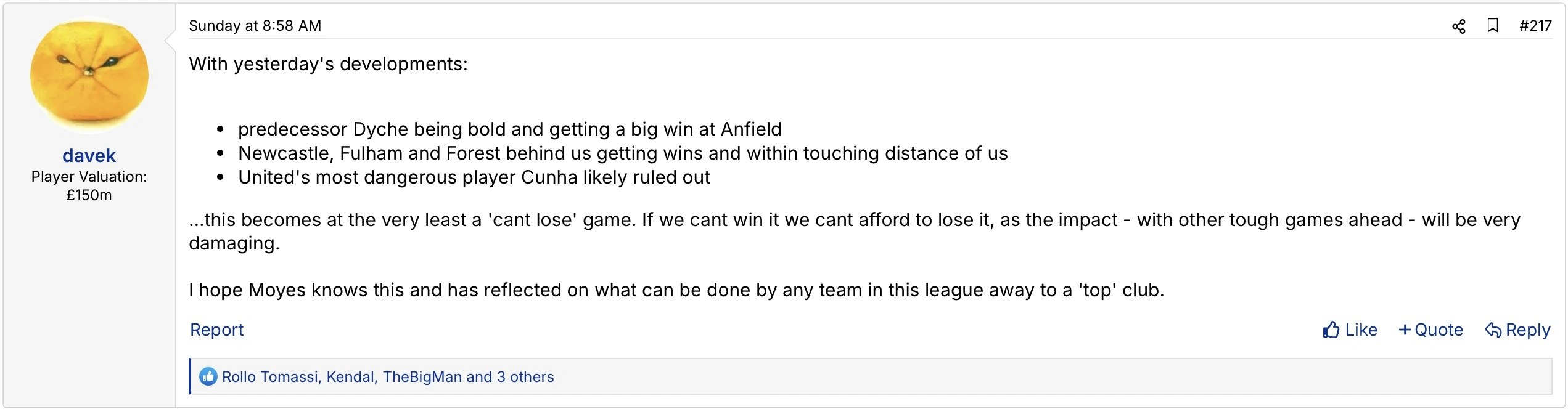Image resolution: width=1568 pixels, height=409 pixels.
Task: Report this post
Action: point(216,330)
